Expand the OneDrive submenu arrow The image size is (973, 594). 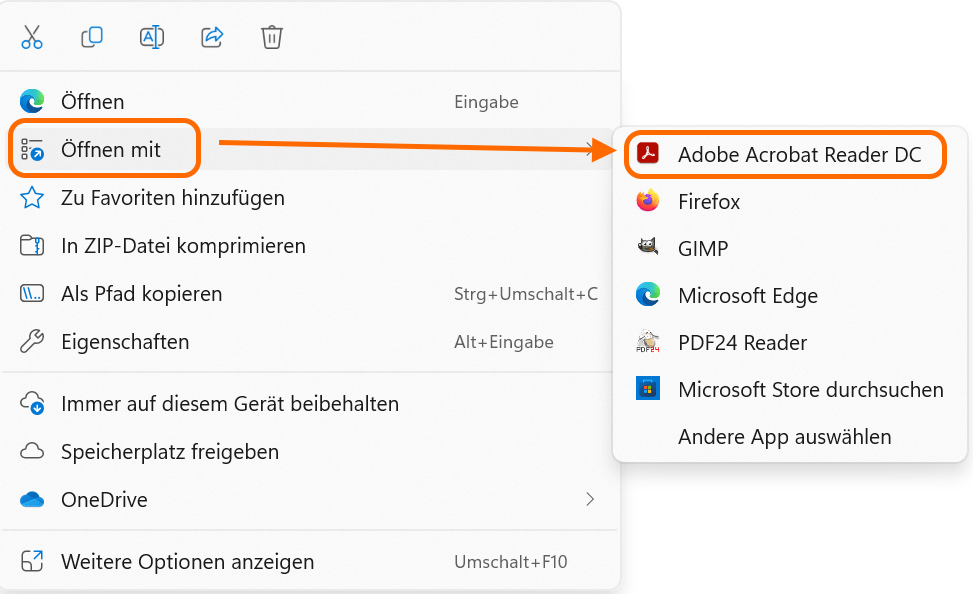(590, 499)
